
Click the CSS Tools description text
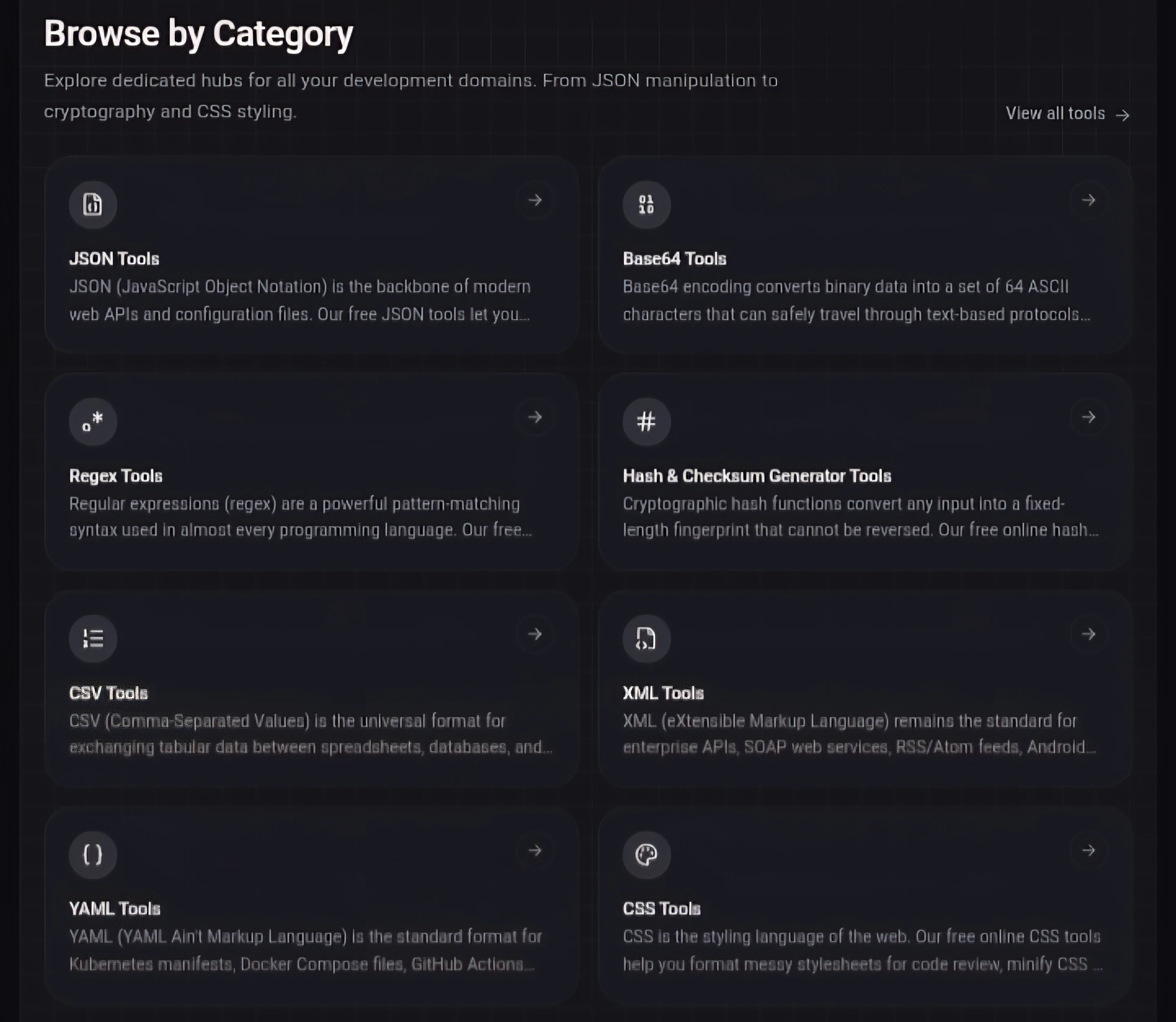tap(862, 950)
